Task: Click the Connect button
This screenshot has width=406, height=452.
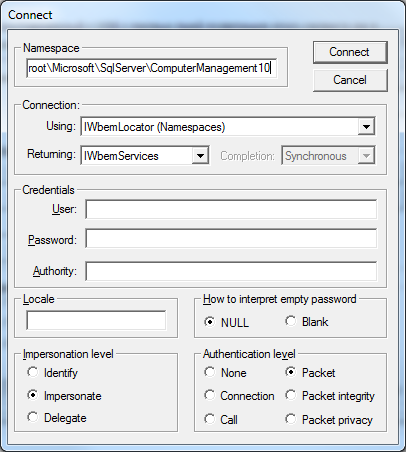Action: coord(350,52)
